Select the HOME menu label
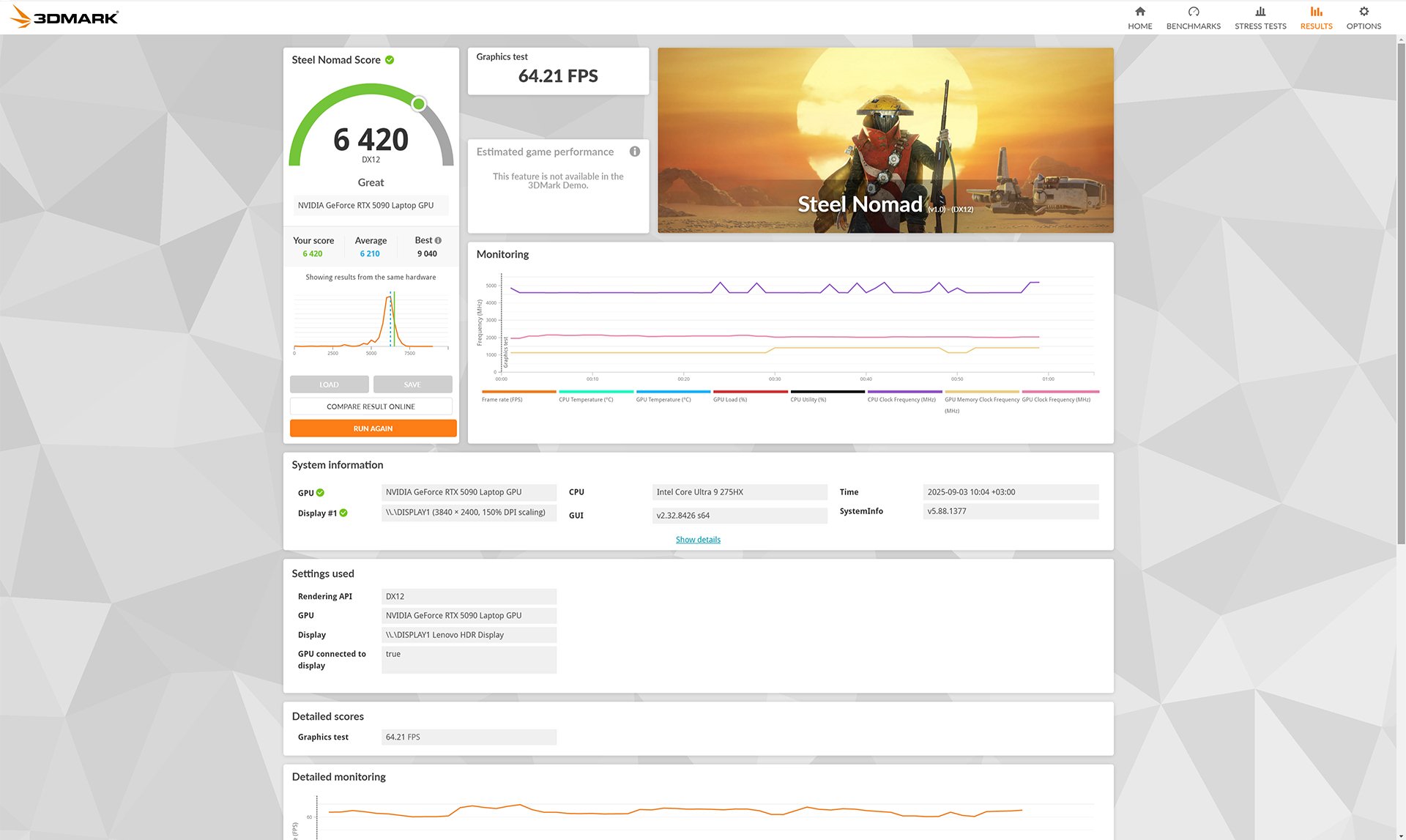This screenshot has width=1406, height=840. point(1139,26)
